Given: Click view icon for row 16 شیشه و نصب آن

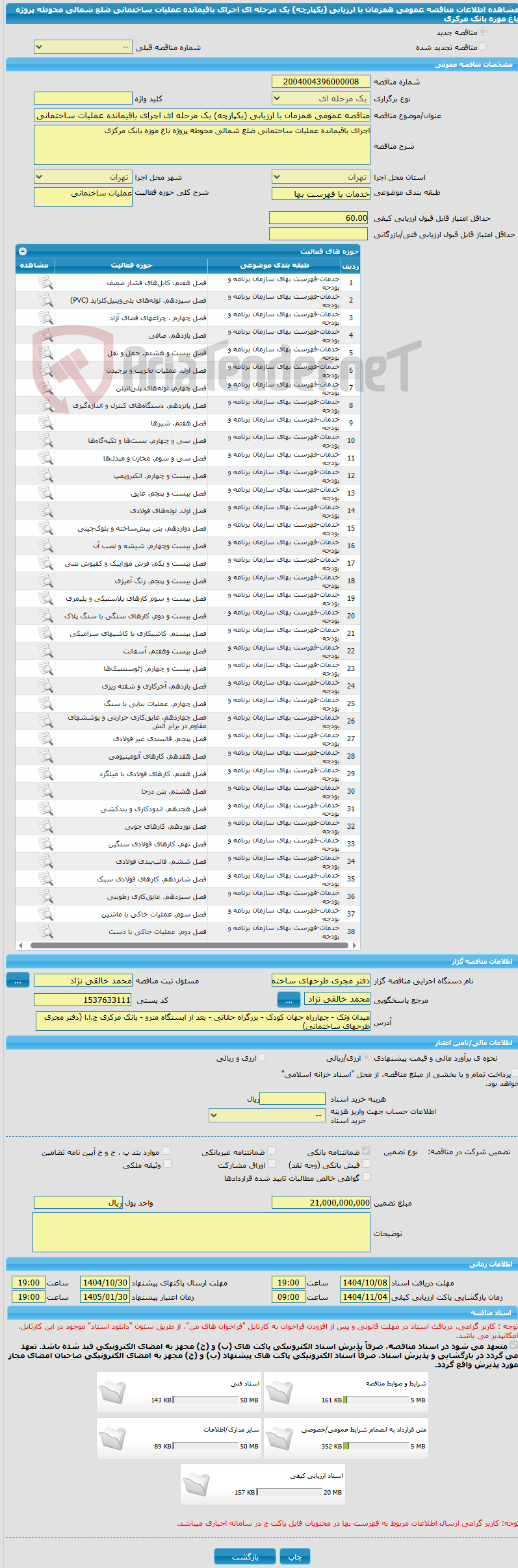Looking at the screenshot, I should coord(45,546).
